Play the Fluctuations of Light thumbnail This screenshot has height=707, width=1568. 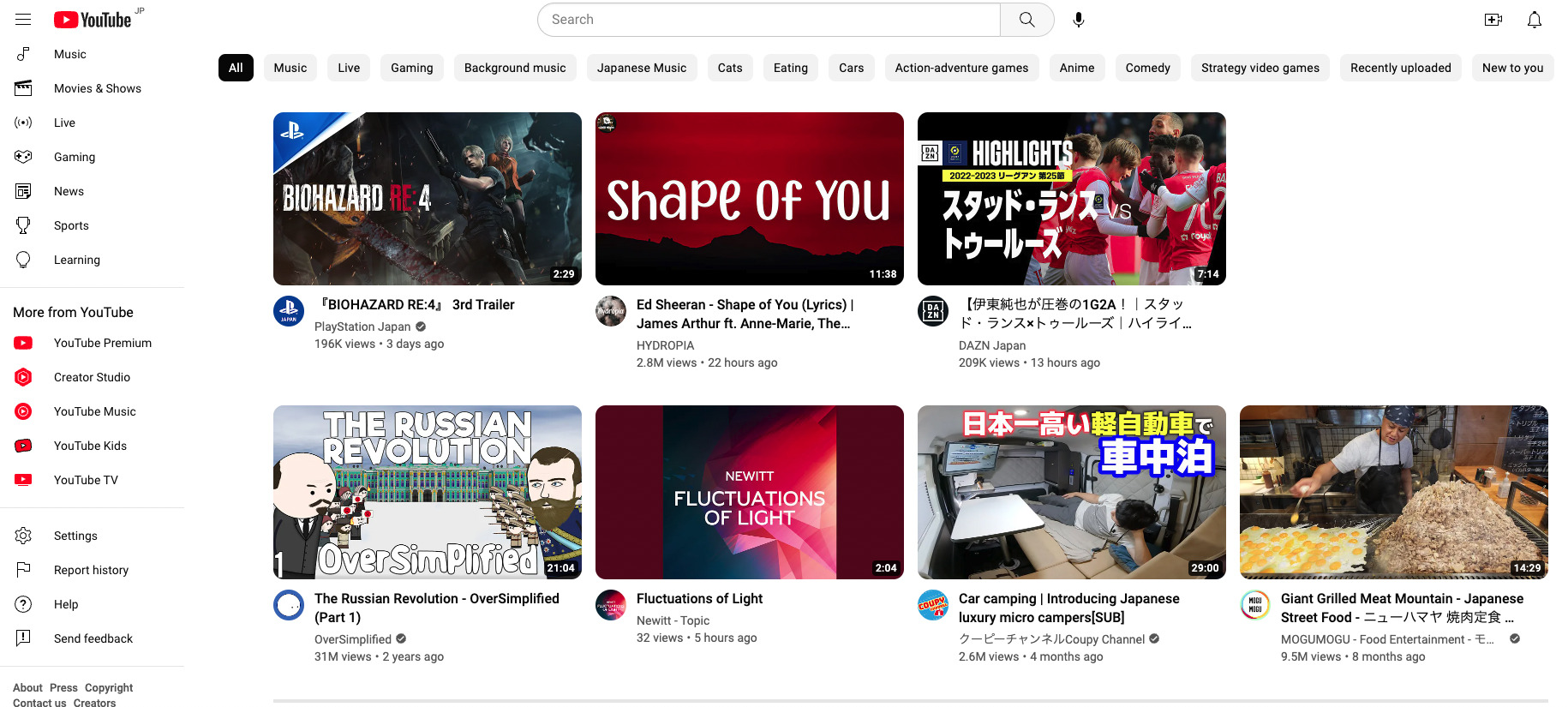(750, 492)
